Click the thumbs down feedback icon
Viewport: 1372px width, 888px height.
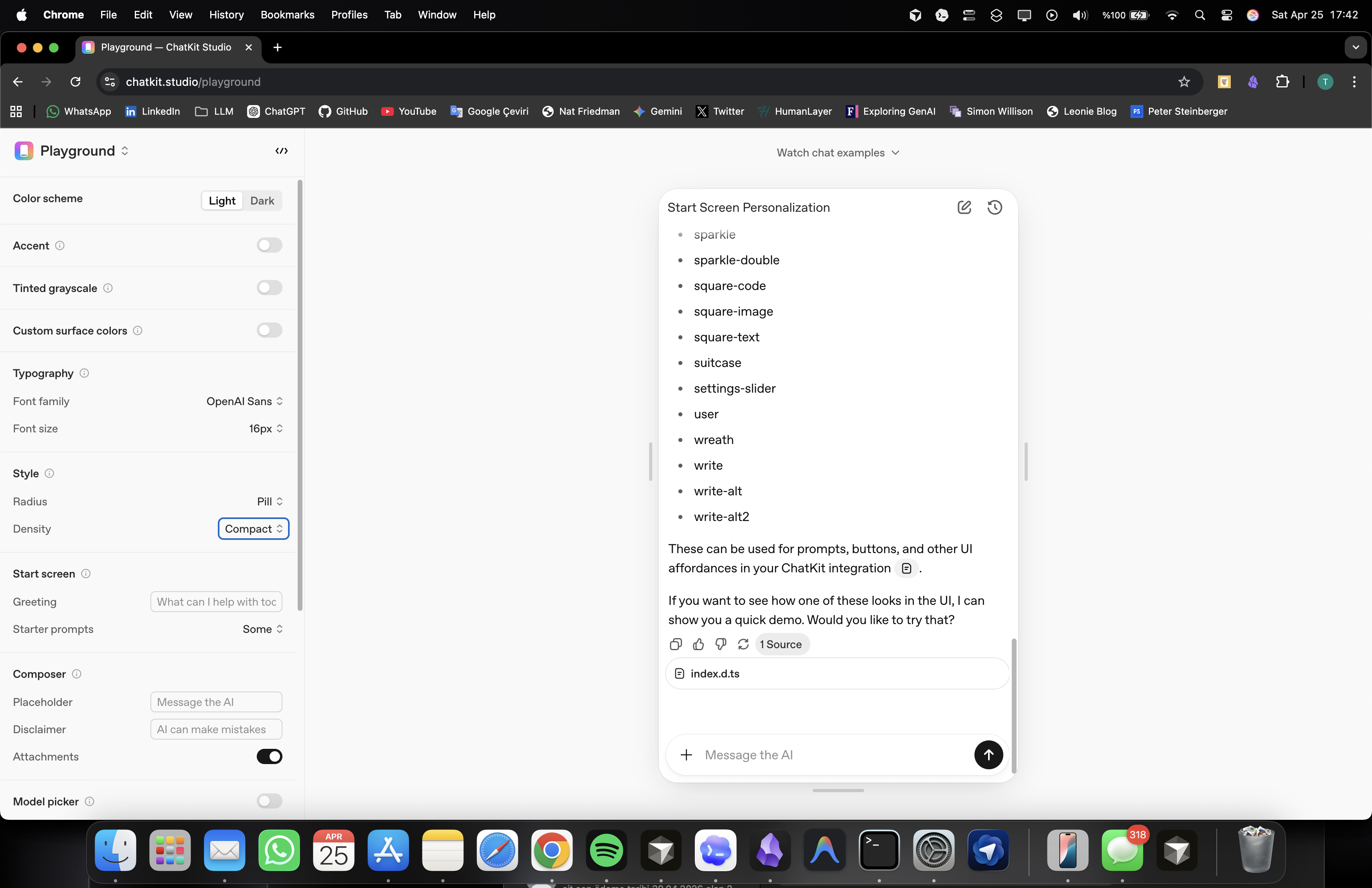point(721,644)
